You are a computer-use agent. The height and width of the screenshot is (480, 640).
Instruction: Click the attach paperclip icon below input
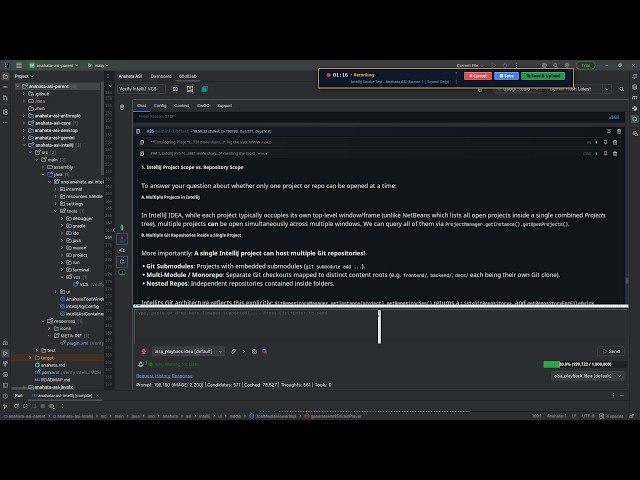pos(233,351)
